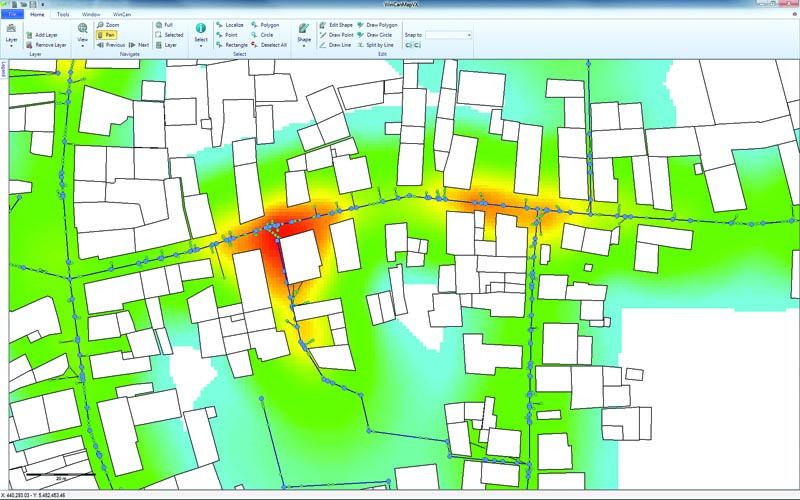Viewport: 800px width, 500px height.
Task: Choose the Localize selection tool
Action: pyautogui.click(x=234, y=24)
